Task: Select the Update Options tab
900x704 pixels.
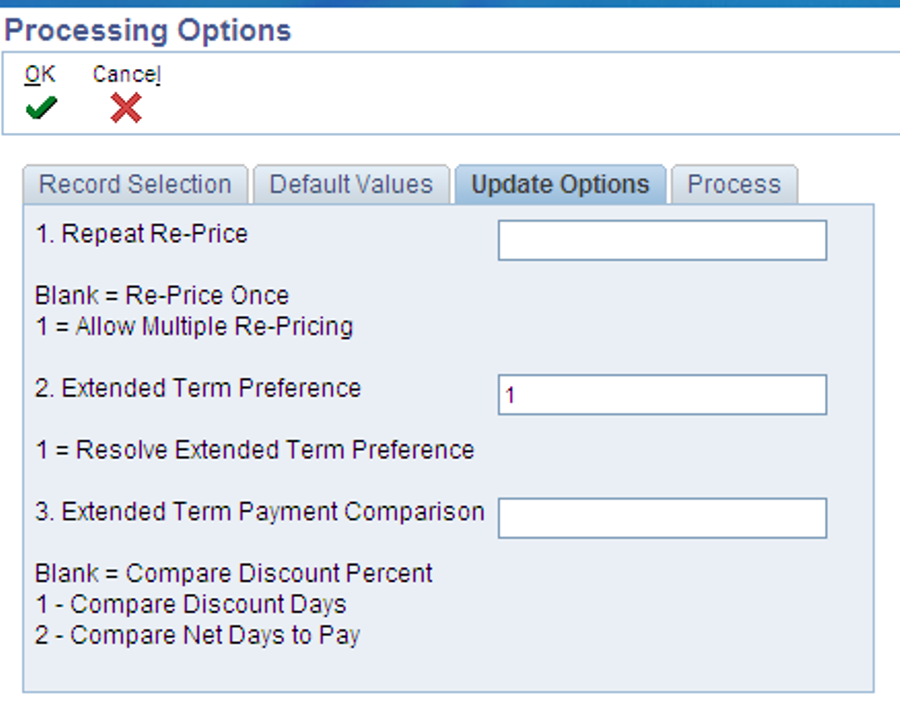Action: (560, 185)
